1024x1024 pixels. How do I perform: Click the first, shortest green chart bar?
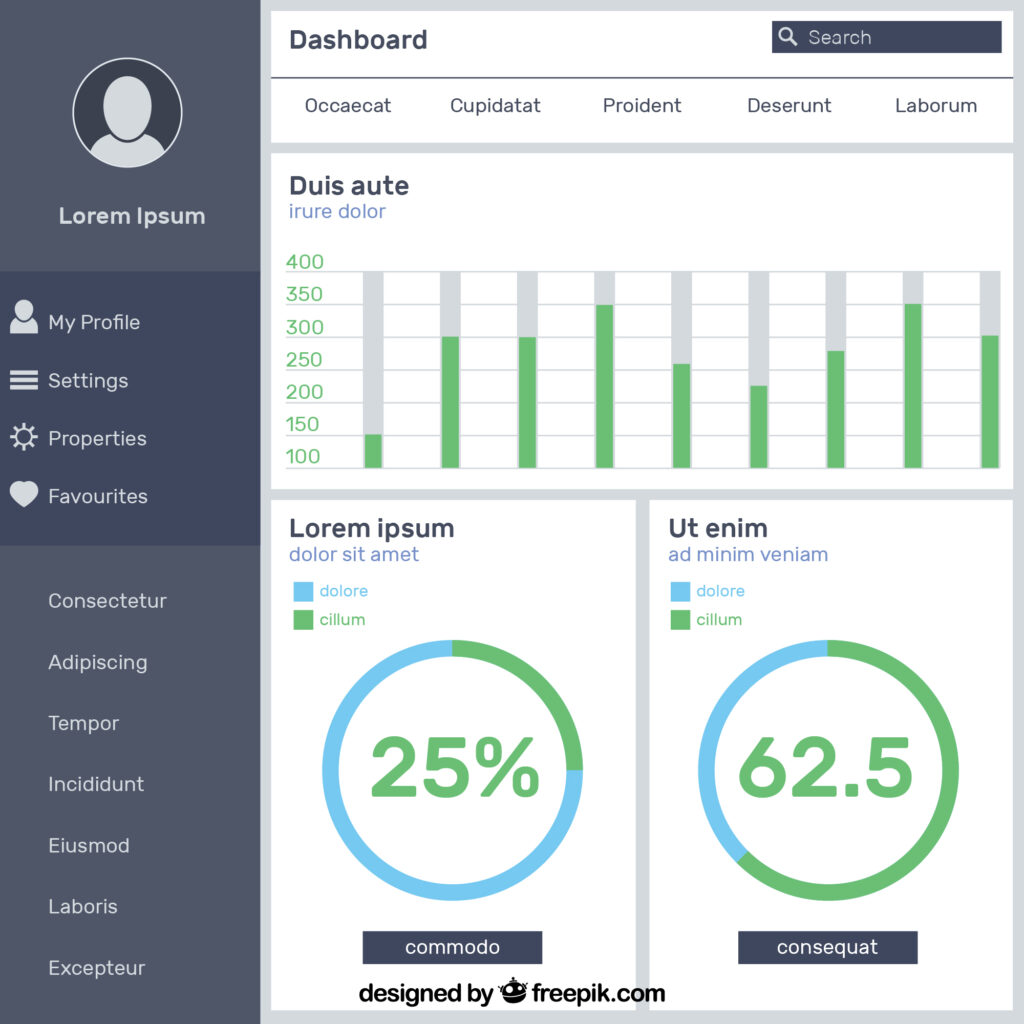373,451
